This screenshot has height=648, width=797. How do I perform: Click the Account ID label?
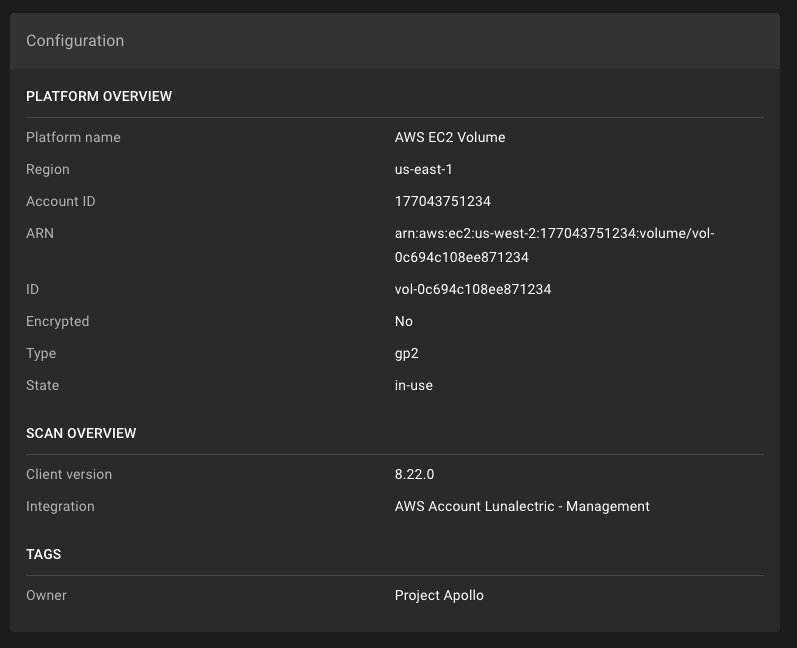[x=60, y=201]
